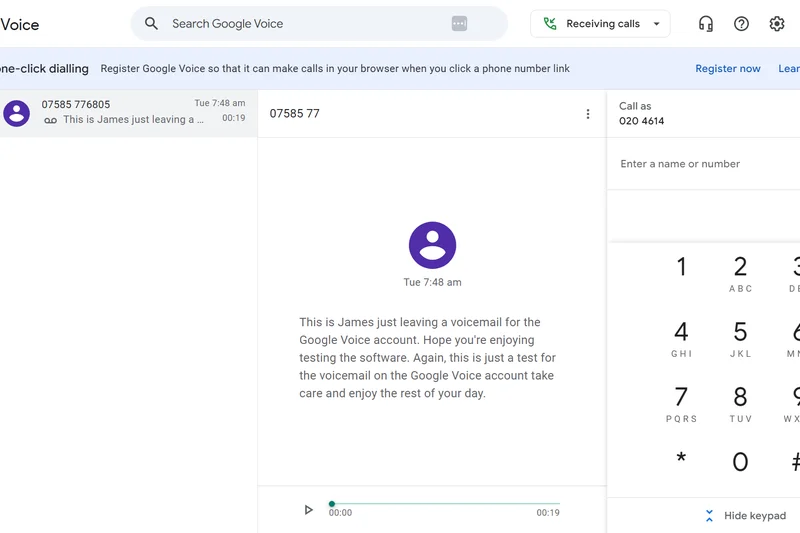Viewport: 800px width, 533px height.
Task: Open search options icon in search bar
Action: (459, 23)
